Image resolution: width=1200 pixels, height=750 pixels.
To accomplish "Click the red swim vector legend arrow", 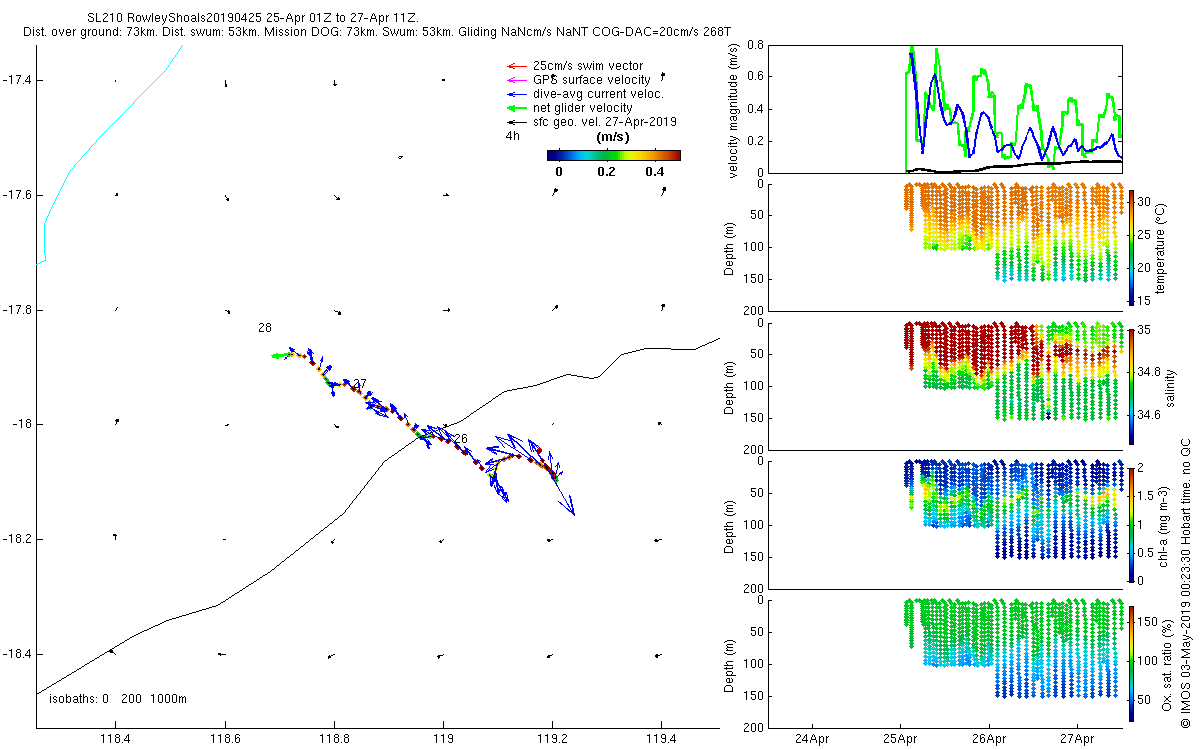I will (515, 65).
